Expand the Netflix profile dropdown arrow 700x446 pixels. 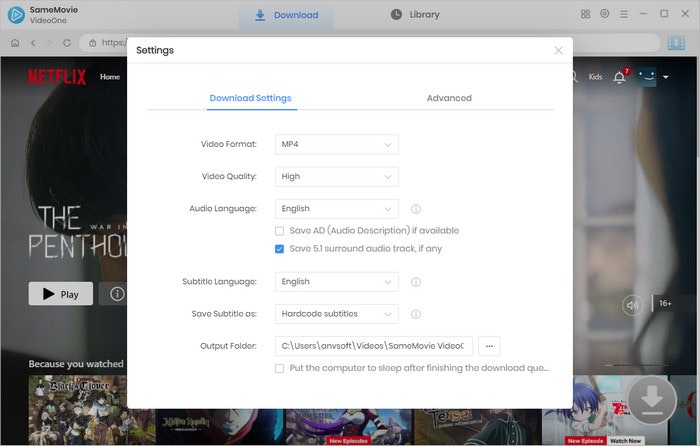666,77
